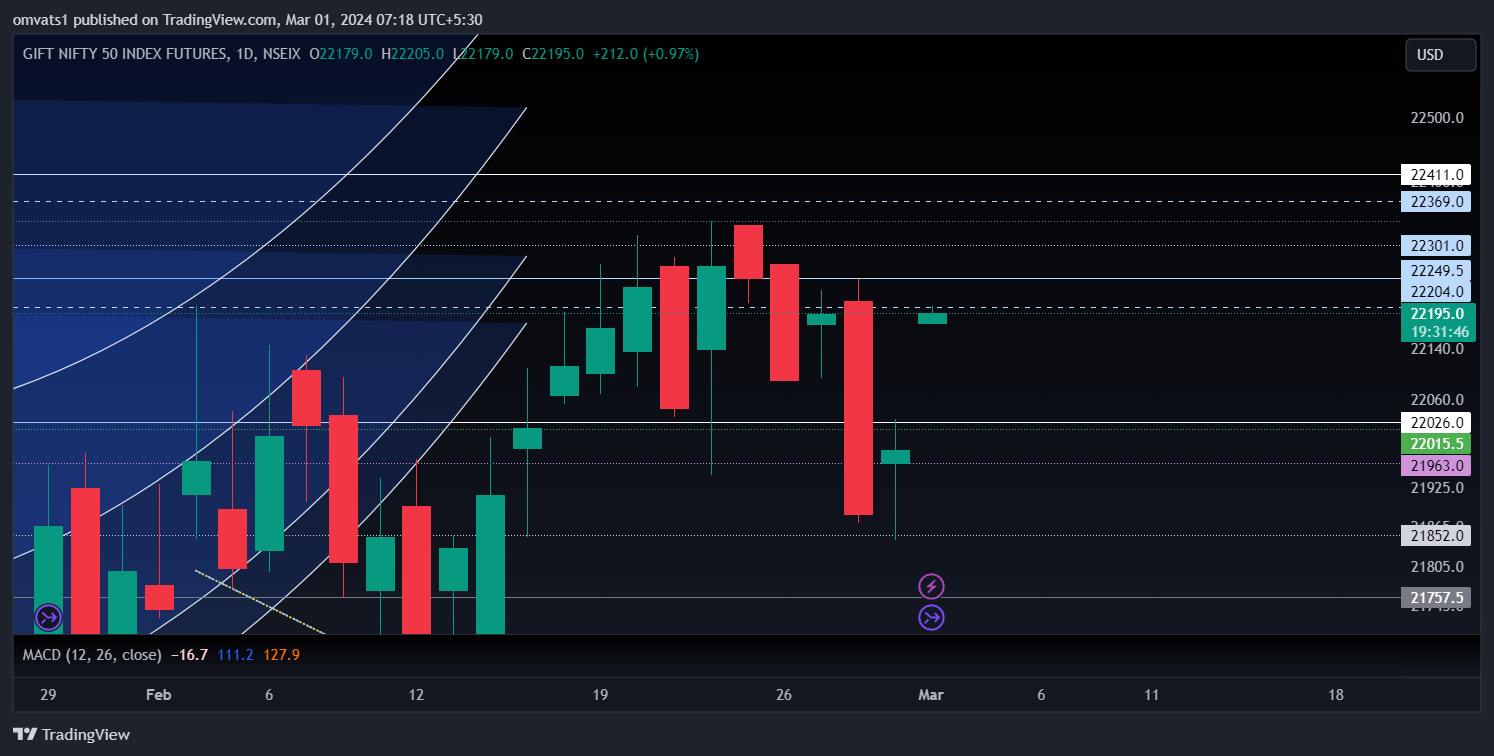Click the Feb label on the time axis
1494x756 pixels.
tap(158, 694)
